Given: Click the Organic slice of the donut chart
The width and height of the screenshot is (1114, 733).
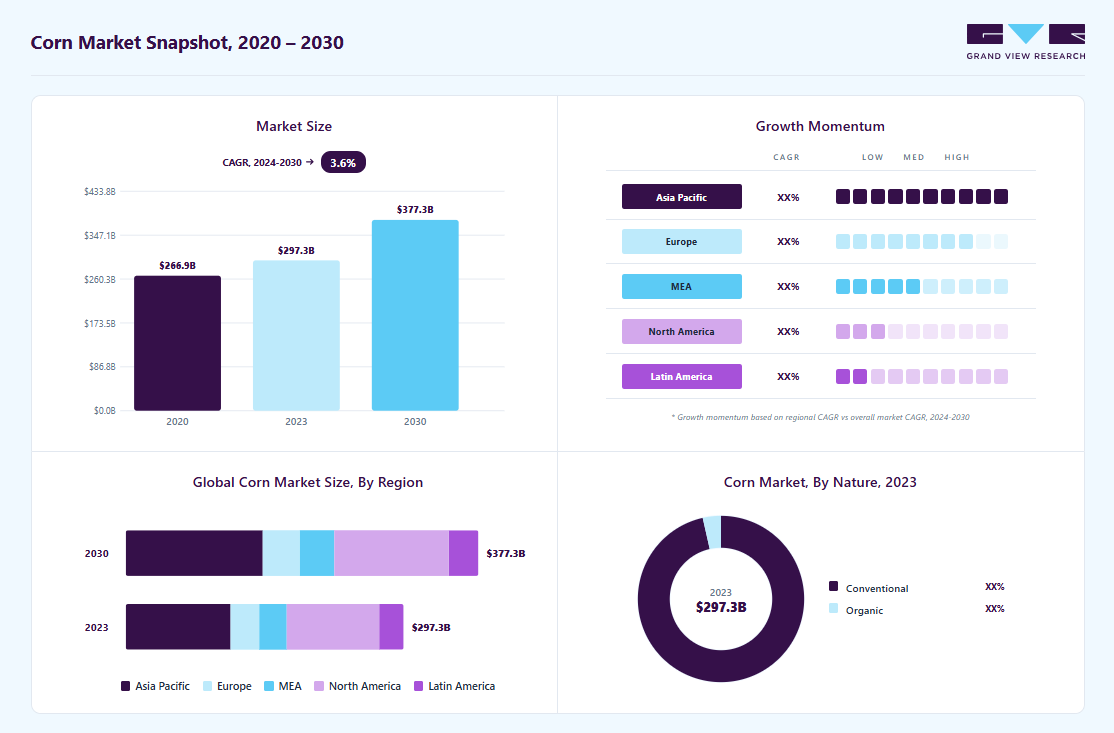Looking at the screenshot, I should point(713,532).
